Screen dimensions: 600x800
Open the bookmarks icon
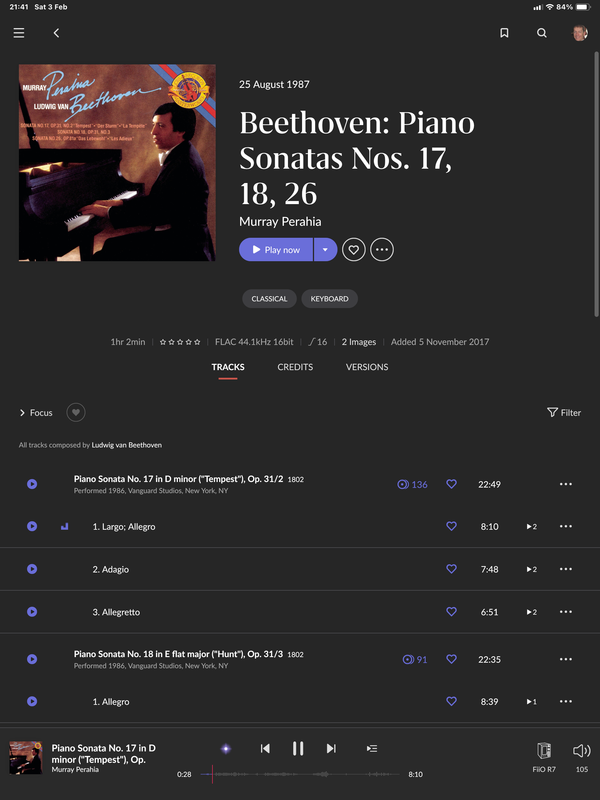tap(504, 33)
